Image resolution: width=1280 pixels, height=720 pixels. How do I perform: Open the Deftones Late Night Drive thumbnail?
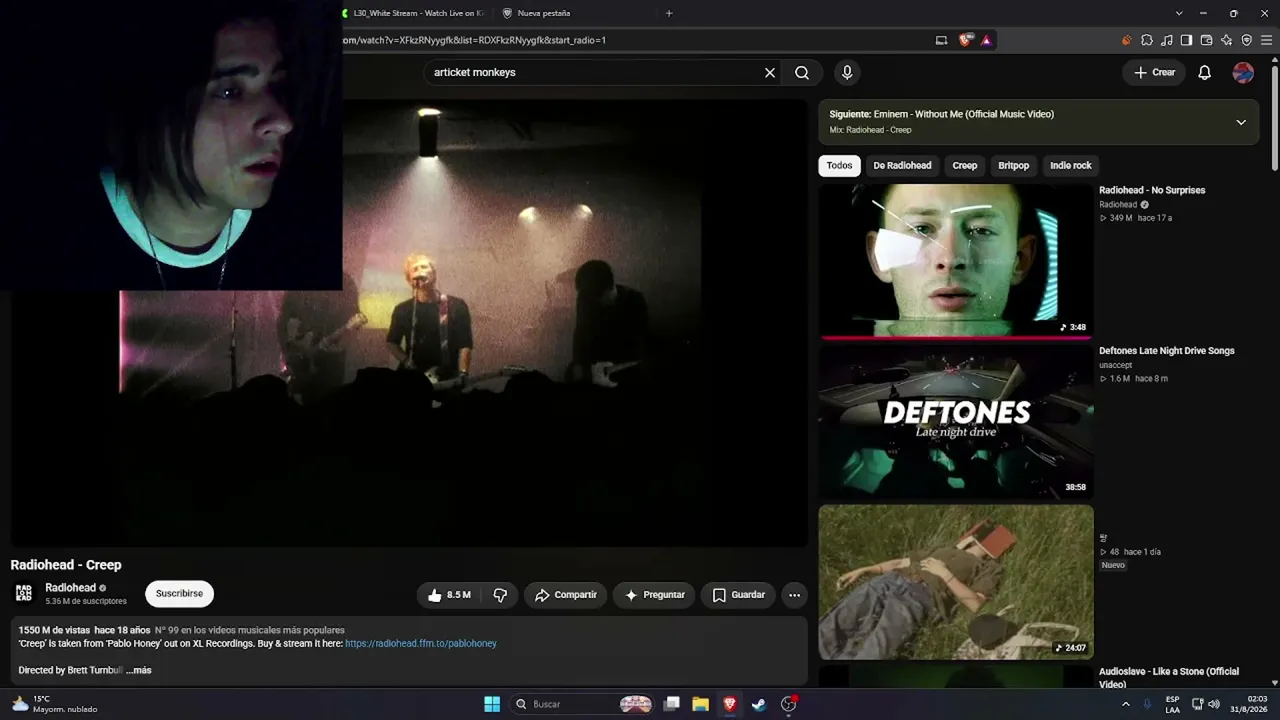[x=956, y=421]
